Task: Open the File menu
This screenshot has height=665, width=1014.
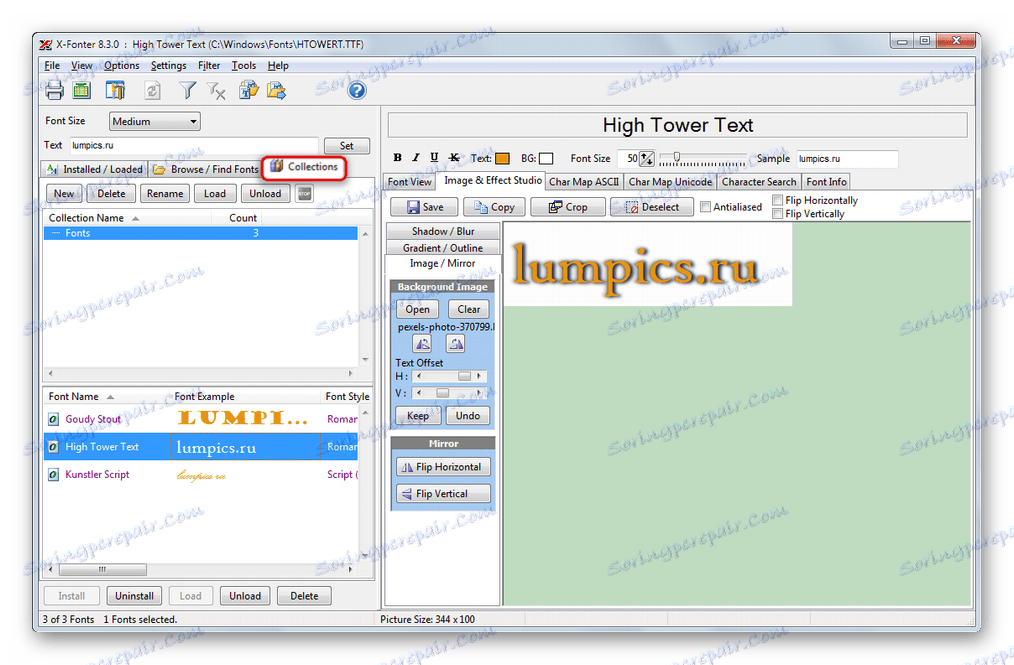Action: tap(52, 65)
